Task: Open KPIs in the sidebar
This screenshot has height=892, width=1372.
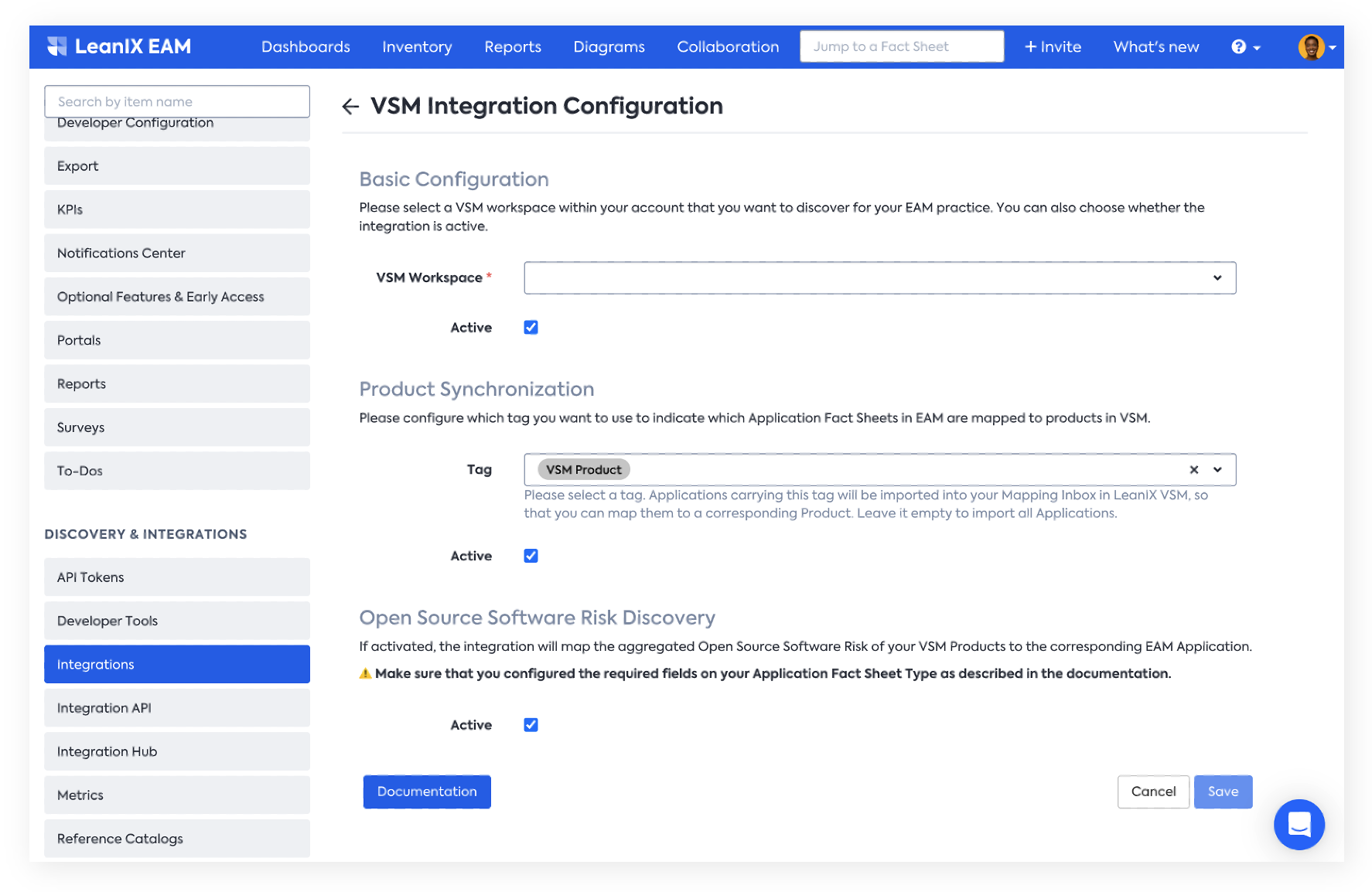Action: [177, 209]
